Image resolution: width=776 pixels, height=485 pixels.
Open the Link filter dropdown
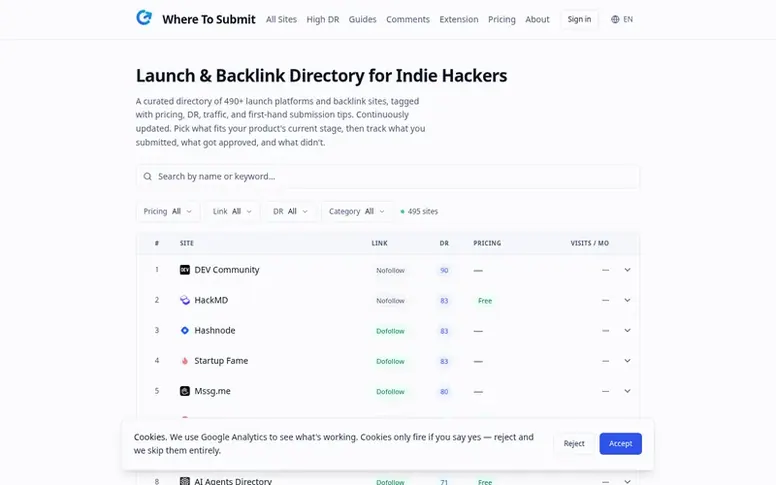[232, 211]
